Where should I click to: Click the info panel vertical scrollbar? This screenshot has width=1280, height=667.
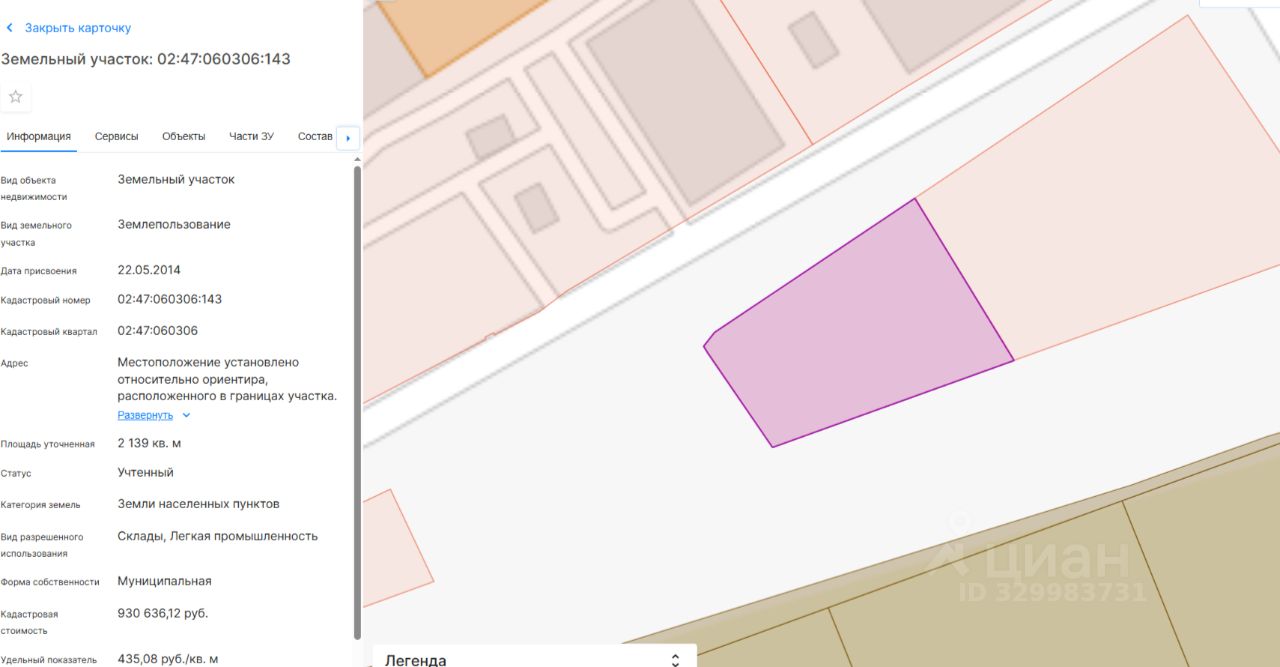(357, 400)
